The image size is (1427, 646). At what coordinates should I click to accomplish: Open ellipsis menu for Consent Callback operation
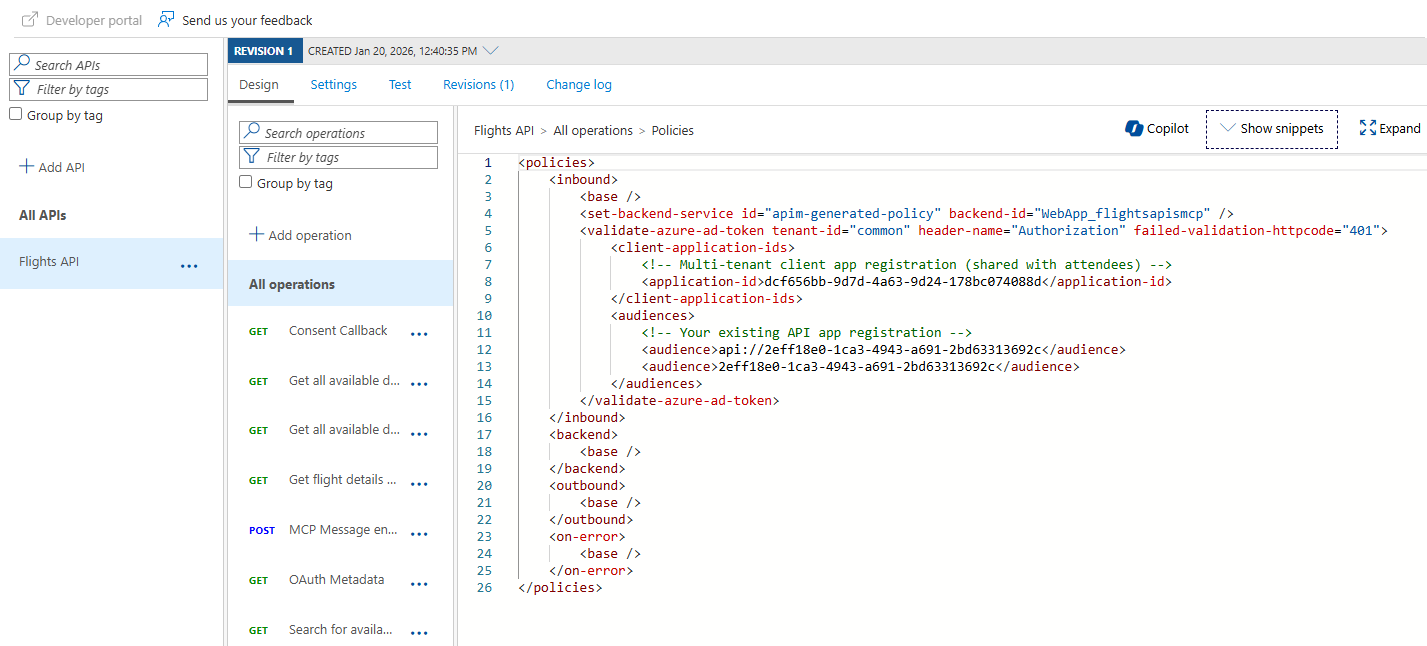(x=420, y=334)
